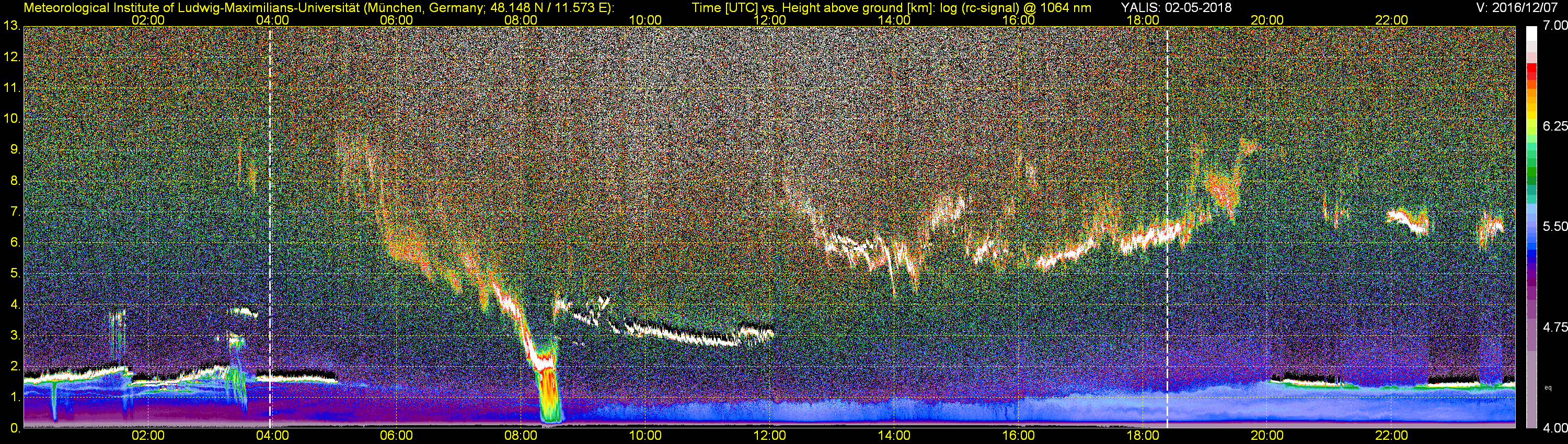The image size is (1568, 444).
Task: Click the 7 km height axis label
Action: point(15,212)
